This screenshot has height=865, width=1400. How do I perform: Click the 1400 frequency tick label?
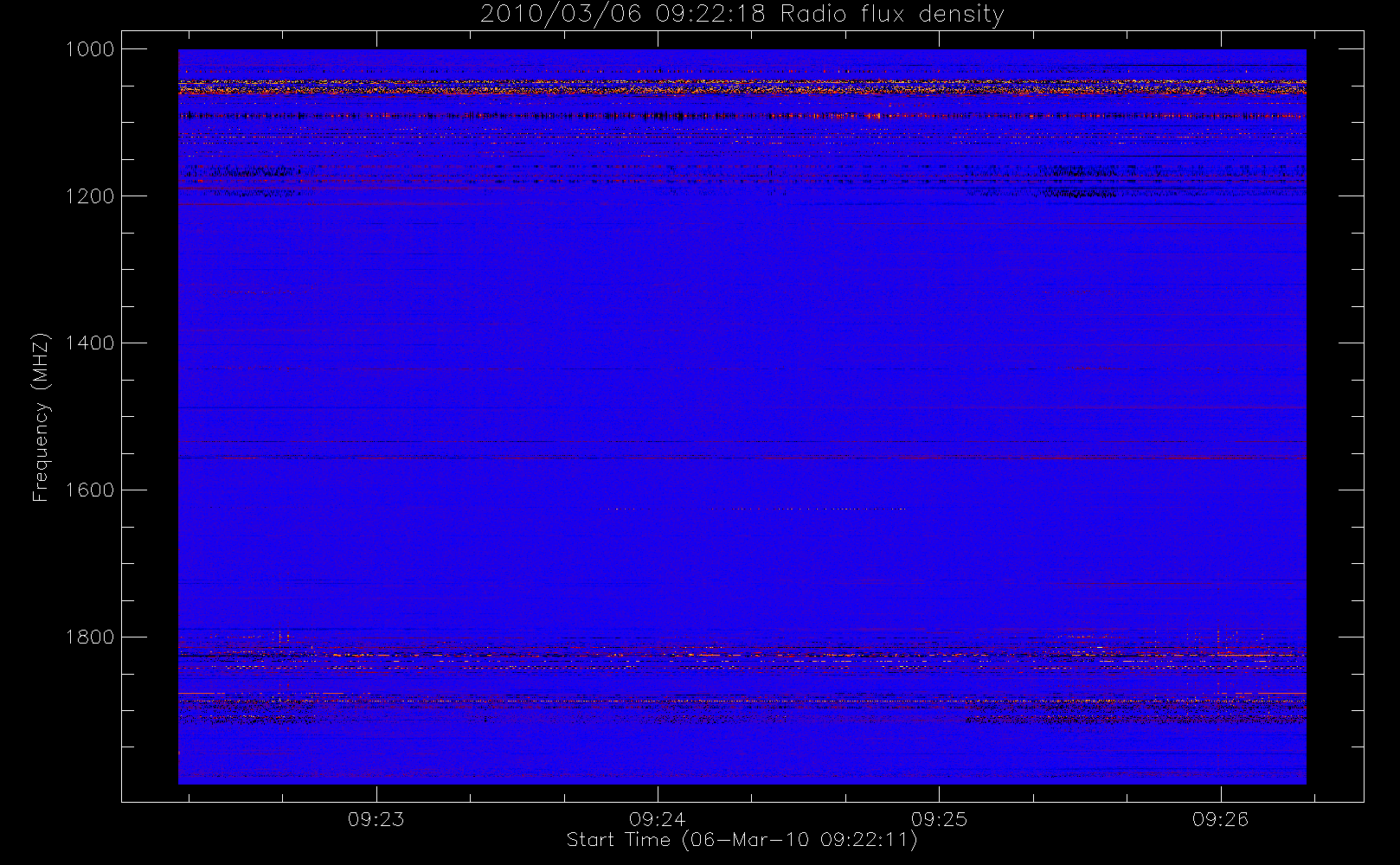(90, 343)
